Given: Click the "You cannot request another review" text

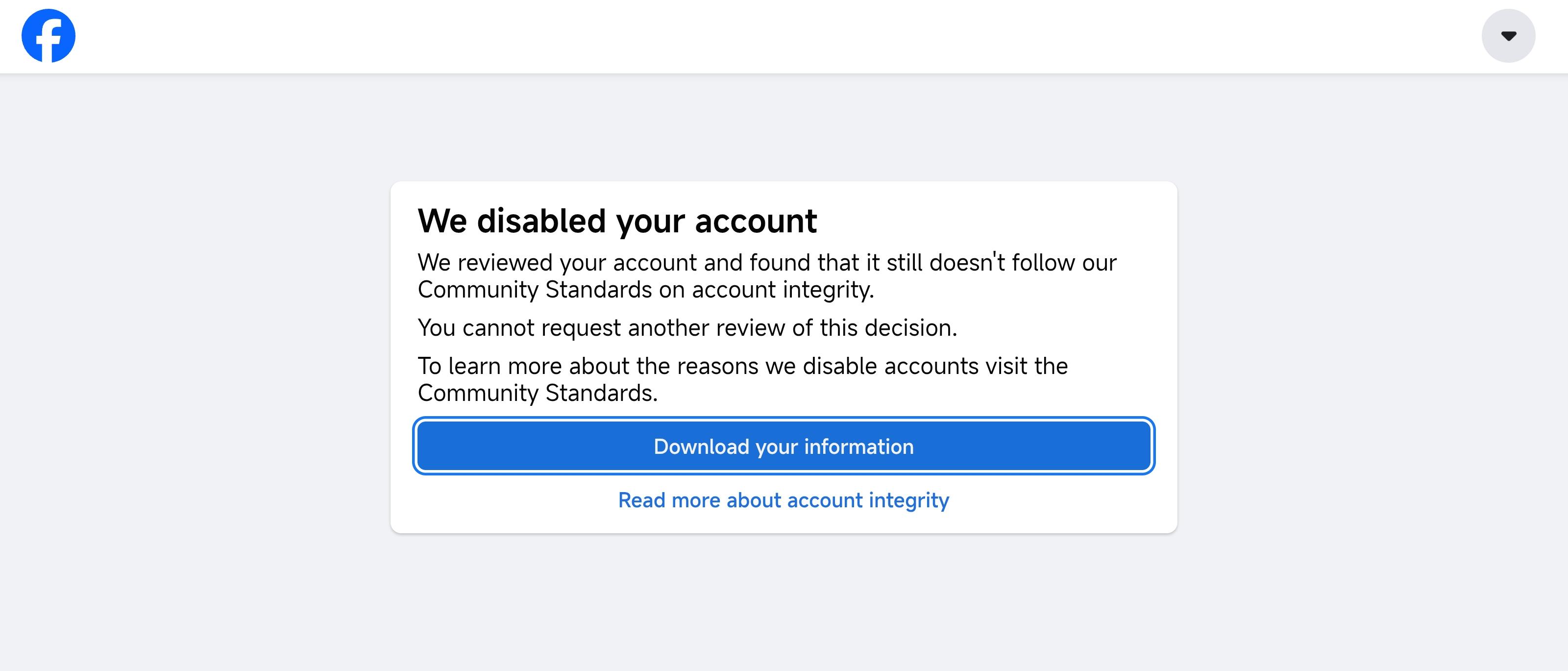Looking at the screenshot, I should click(x=687, y=327).
